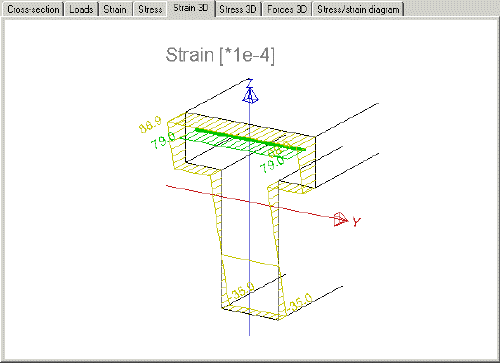Open the Cross-section tab
Screen dimensions: 500x363
click(33, 9)
